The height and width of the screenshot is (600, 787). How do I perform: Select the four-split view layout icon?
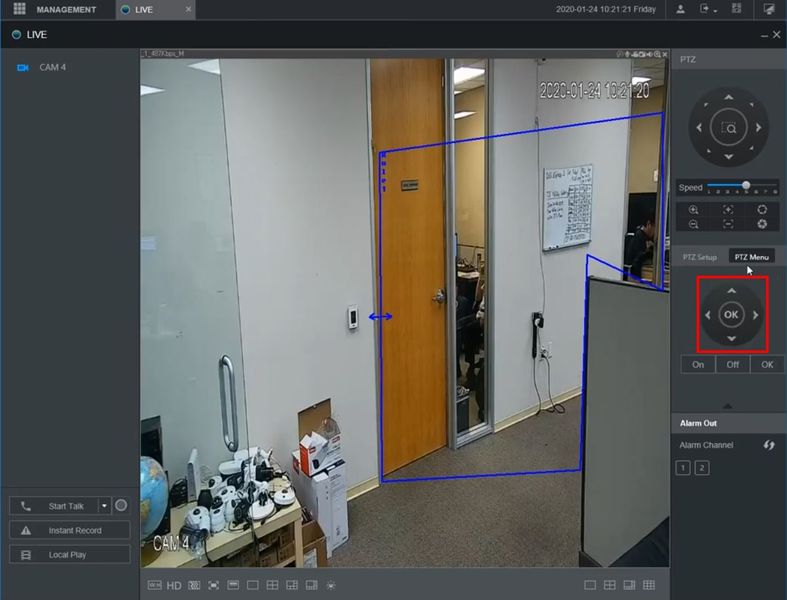609,585
